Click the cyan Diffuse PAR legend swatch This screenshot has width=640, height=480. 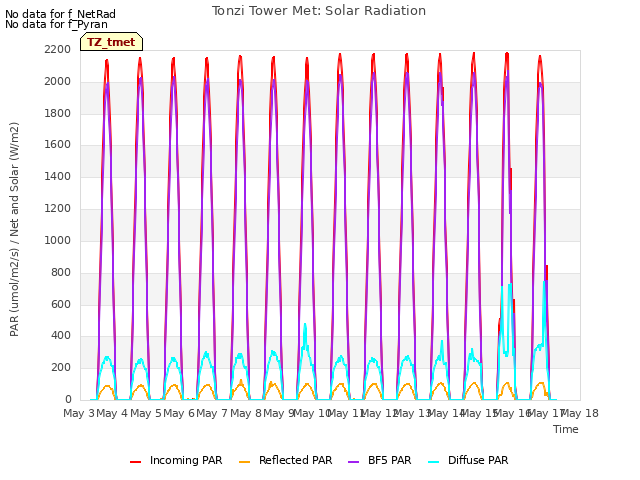tap(433, 462)
